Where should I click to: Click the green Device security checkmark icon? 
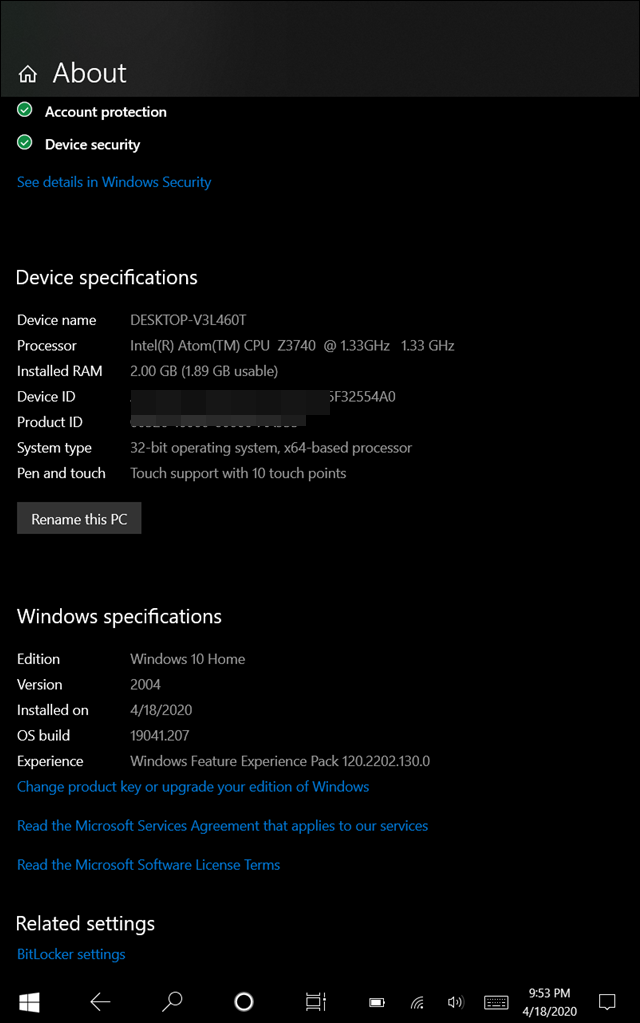pyautogui.click(x=26, y=143)
